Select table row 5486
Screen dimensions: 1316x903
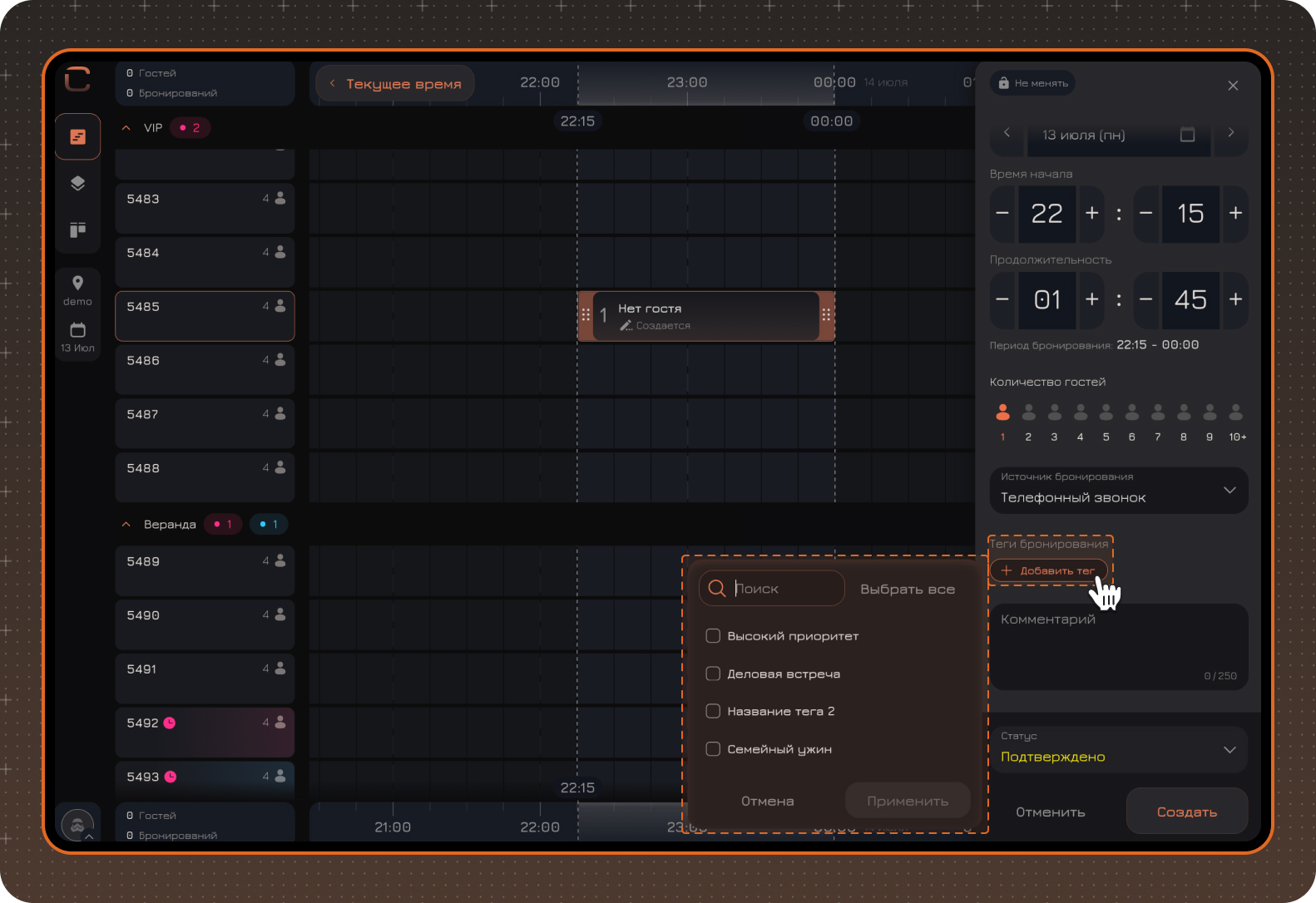coord(205,370)
